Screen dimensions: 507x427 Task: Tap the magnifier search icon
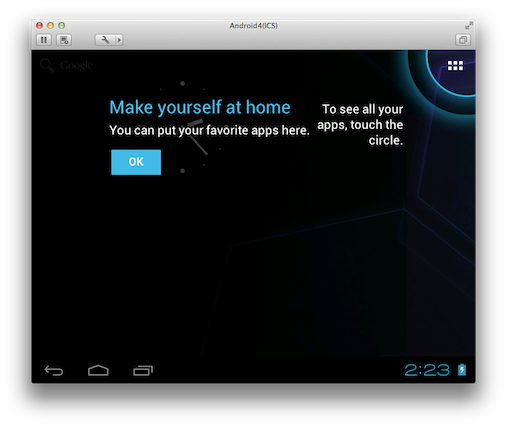[47, 65]
